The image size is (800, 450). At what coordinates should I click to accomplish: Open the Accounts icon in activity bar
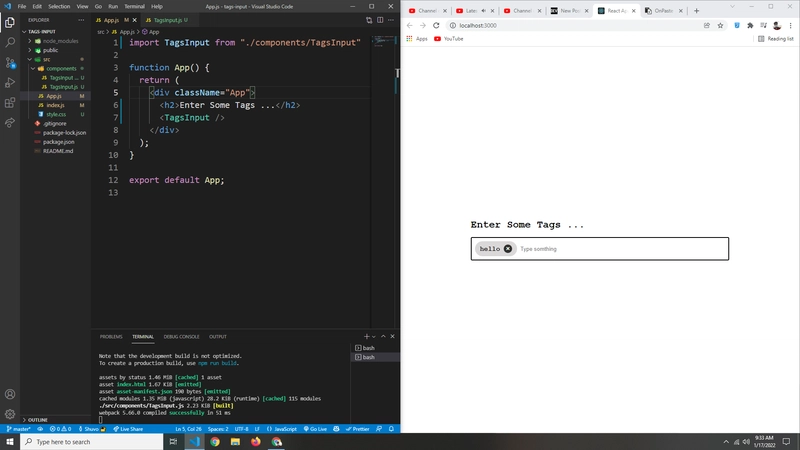tap(10, 394)
